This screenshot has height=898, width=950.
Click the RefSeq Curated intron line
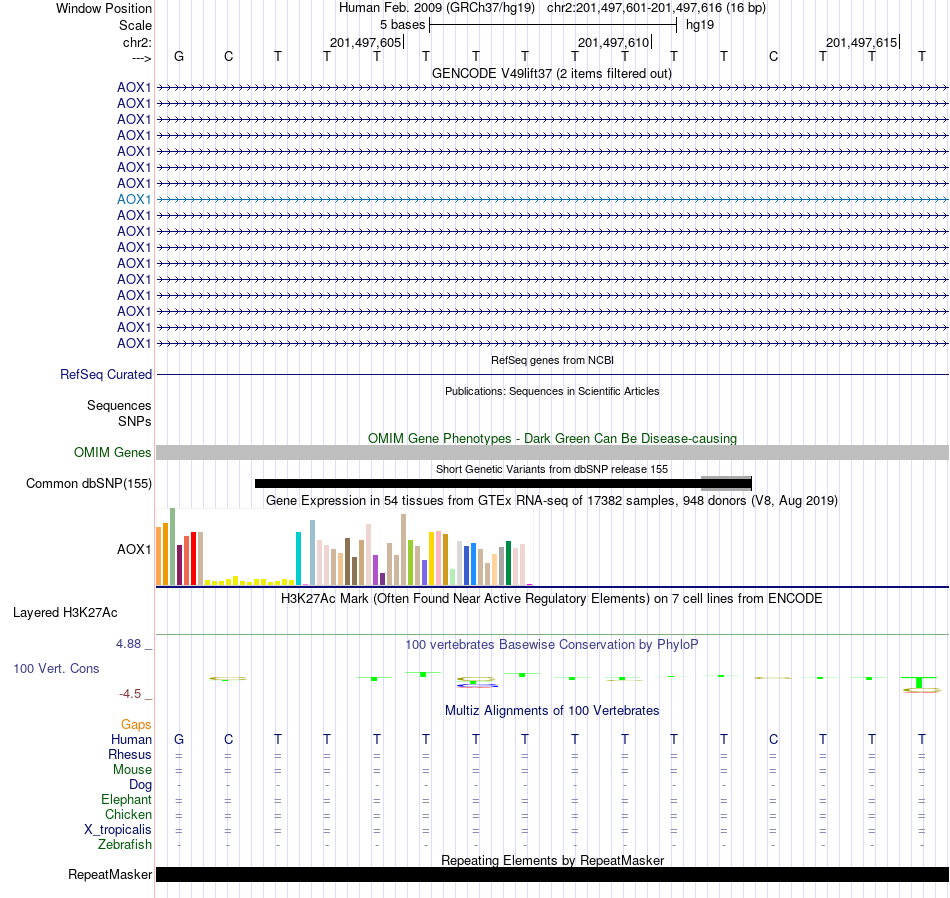pyautogui.click(x=552, y=374)
